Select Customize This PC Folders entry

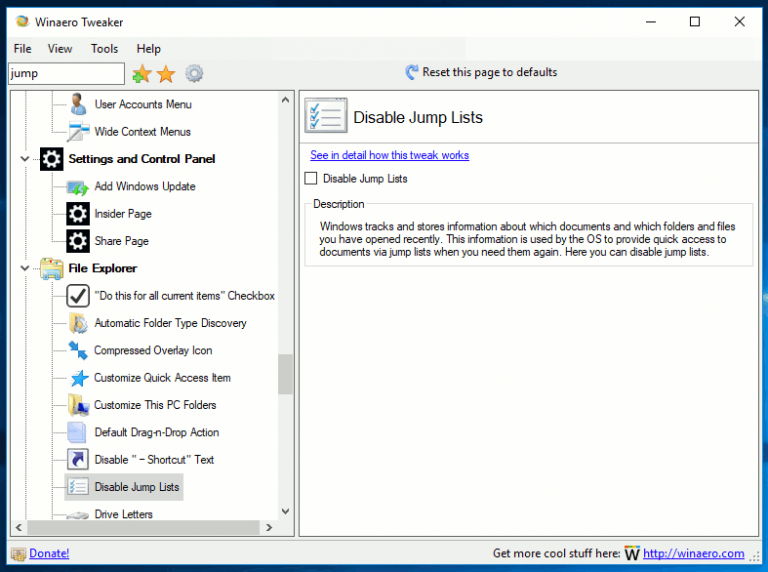tap(155, 405)
